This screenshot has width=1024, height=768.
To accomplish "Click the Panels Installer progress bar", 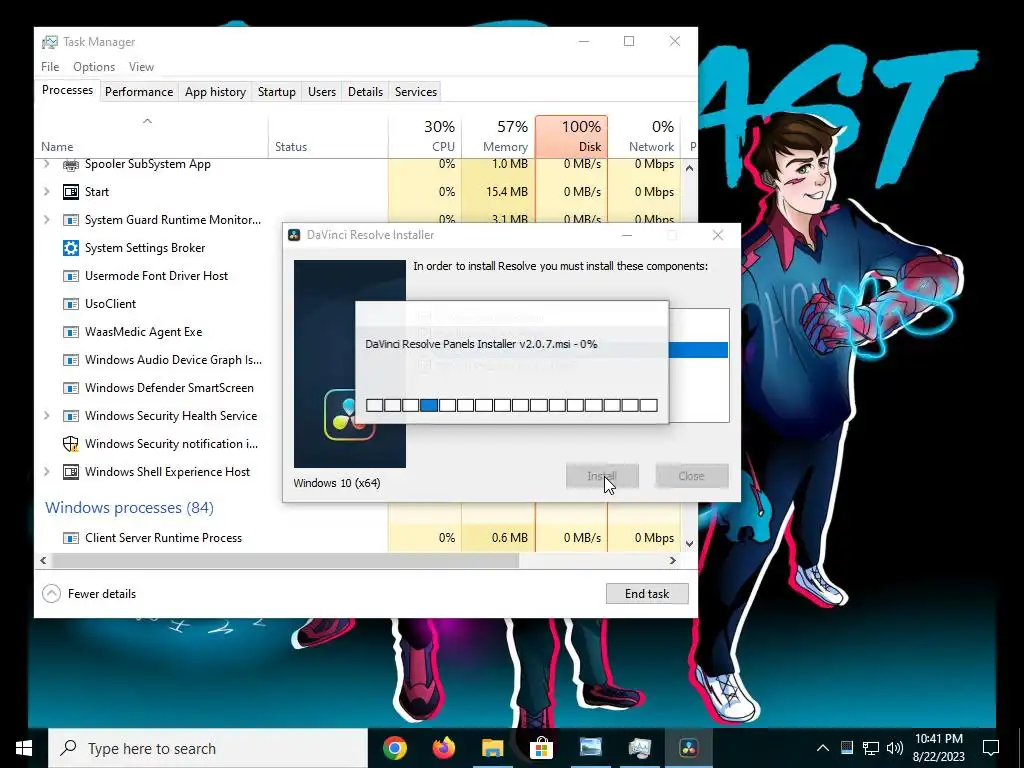I will [511, 406].
